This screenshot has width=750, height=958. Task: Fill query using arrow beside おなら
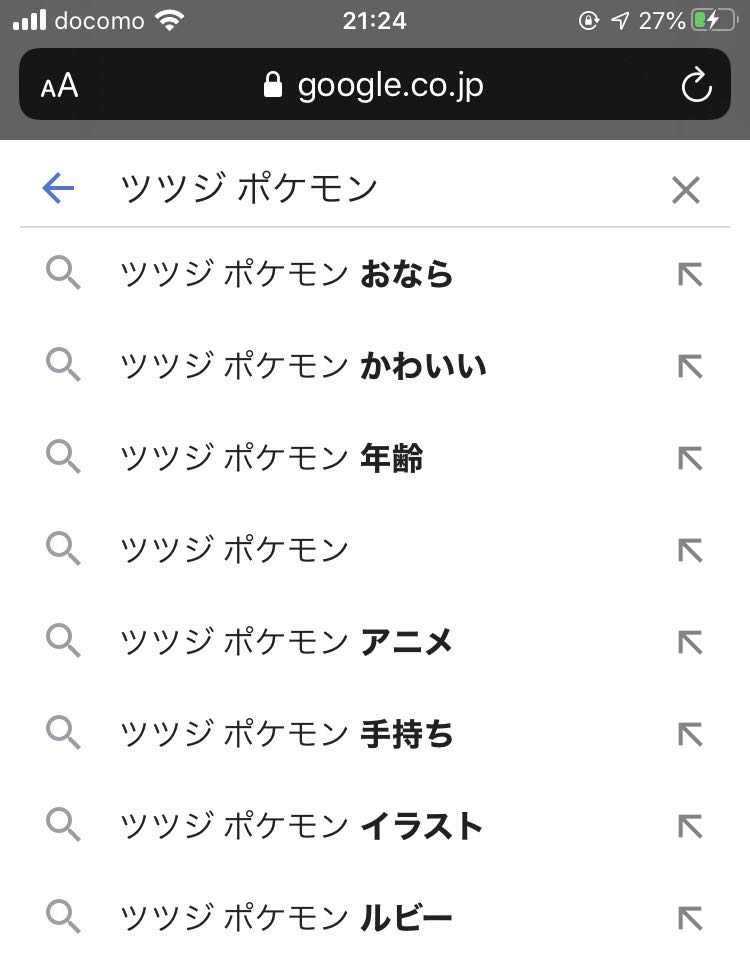(x=690, y=274)
